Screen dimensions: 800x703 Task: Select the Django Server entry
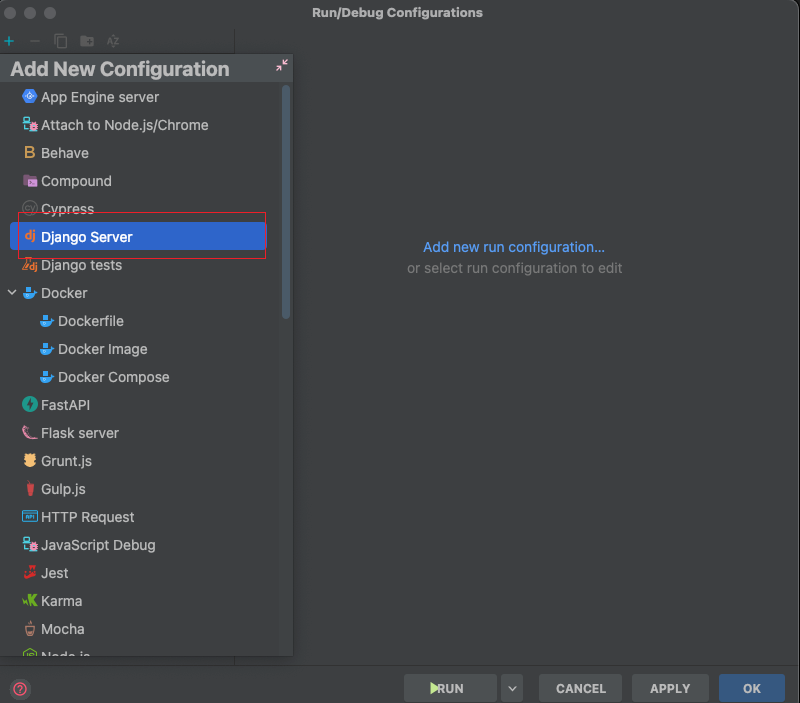[x=138, y=236]
